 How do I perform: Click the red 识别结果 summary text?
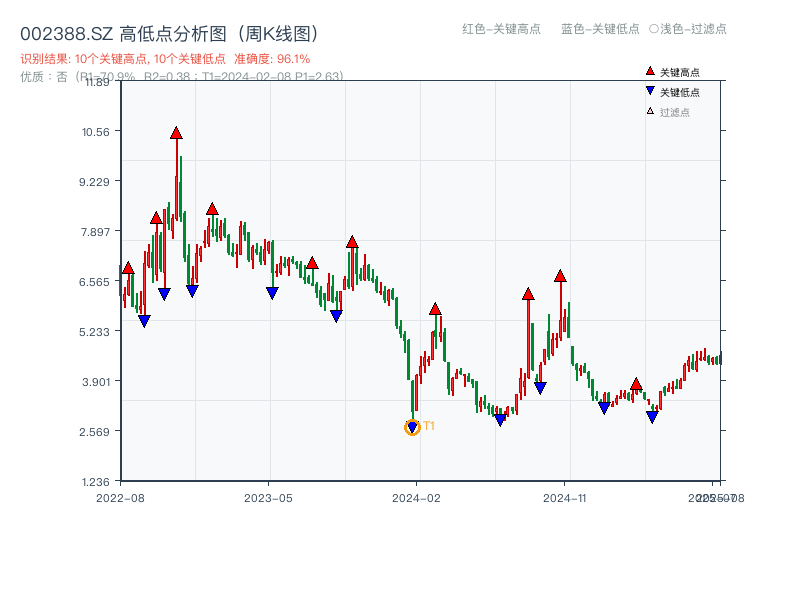tap(165, 59)
